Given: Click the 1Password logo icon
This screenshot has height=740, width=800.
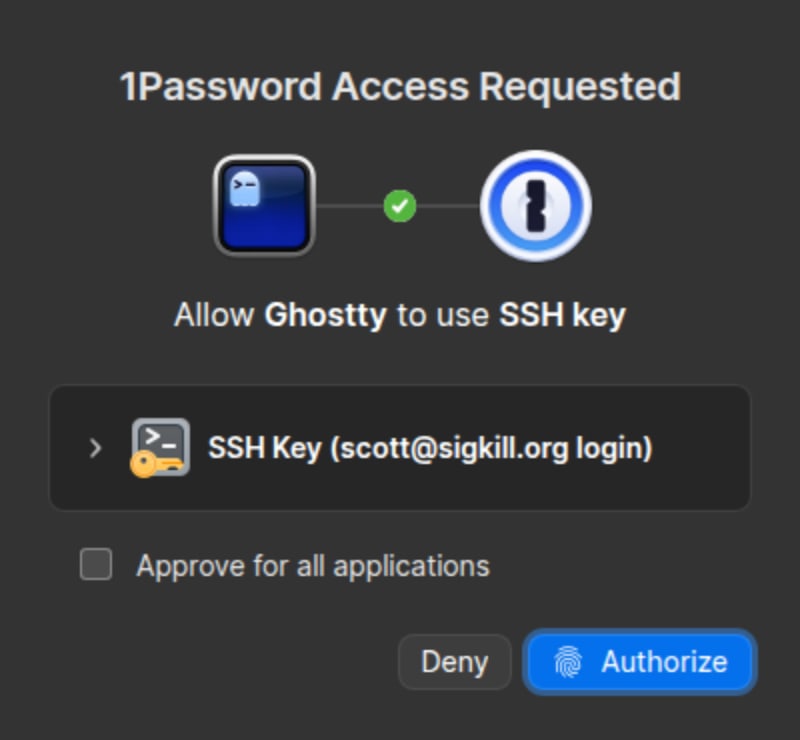Looking at the screenshot, I should click(536, 206).
